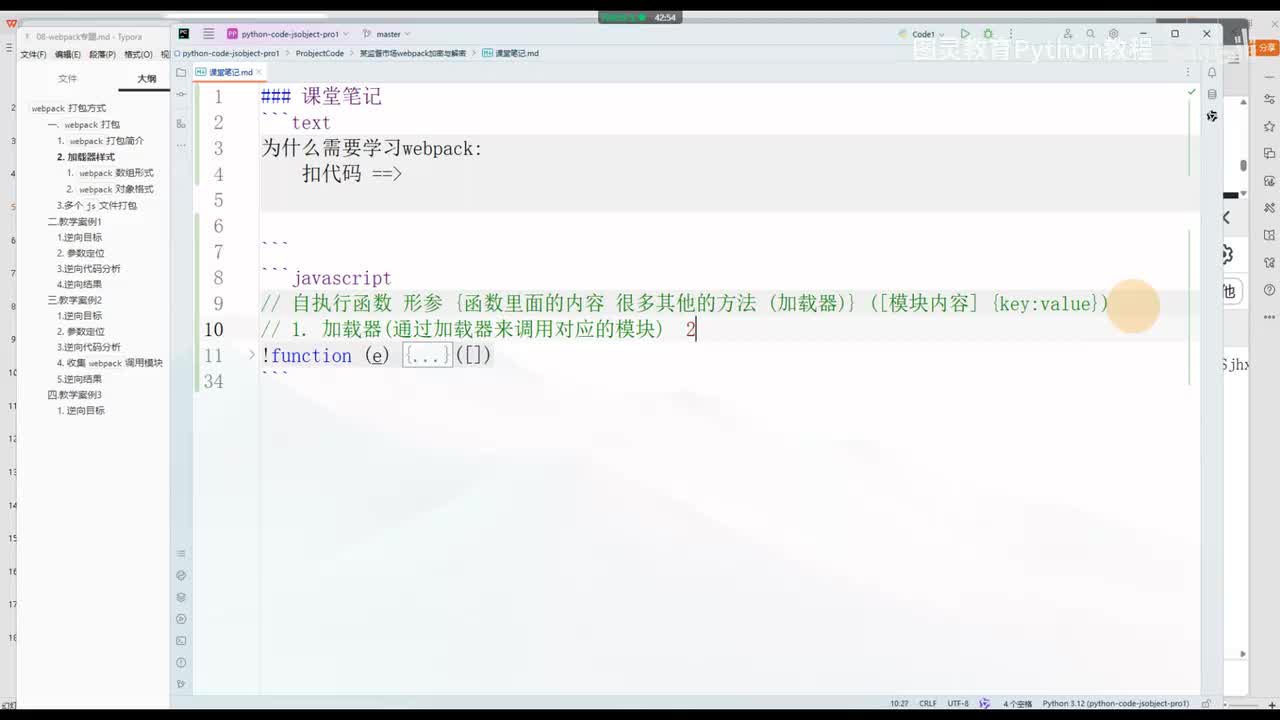Expand the folded function block at line 11
Viewport: 1280px width, 720px height.
pos(252,354)
